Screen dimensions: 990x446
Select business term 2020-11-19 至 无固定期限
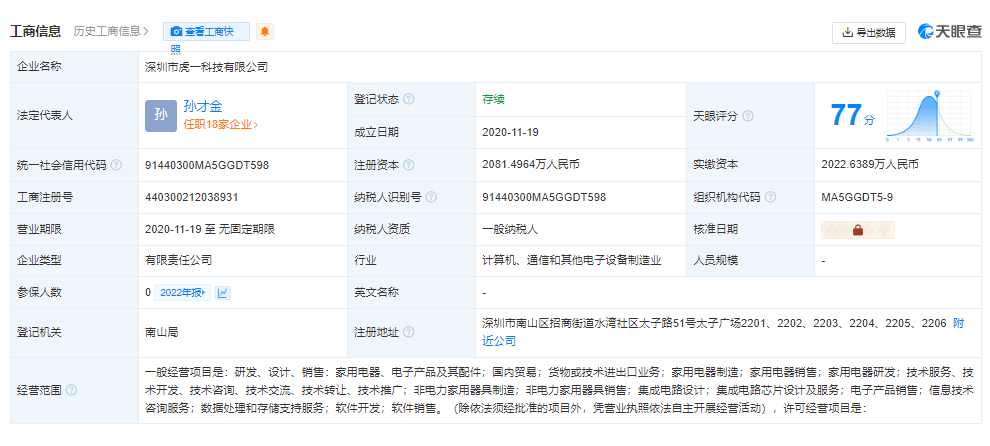(210, 229)
